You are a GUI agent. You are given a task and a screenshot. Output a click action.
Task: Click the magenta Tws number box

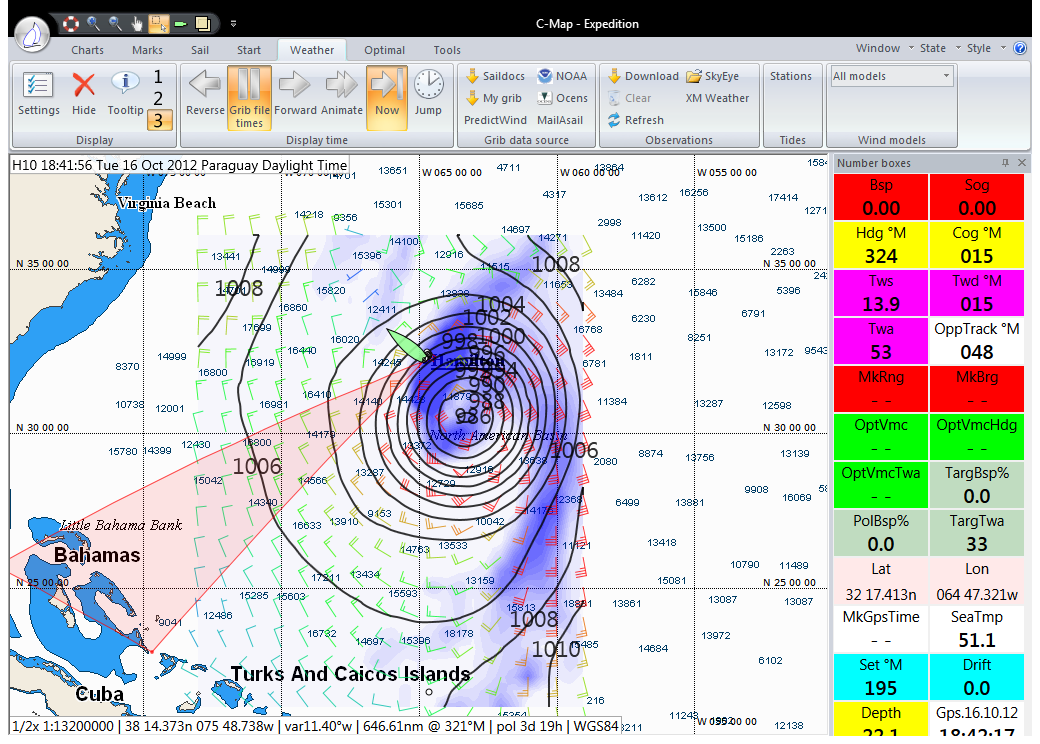tap(881, 294)
